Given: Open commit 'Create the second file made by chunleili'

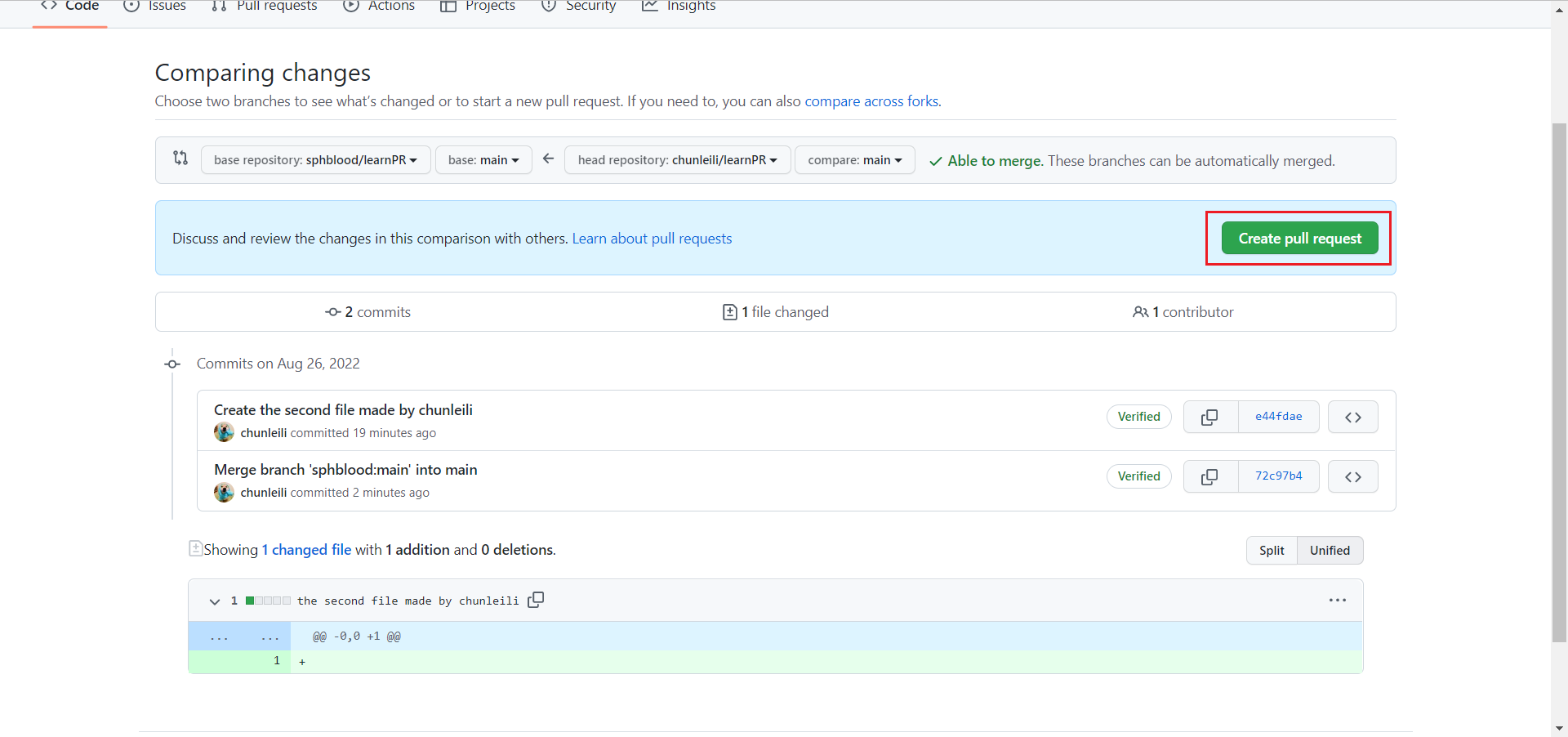Looking at the screenshot, I should [343, 410].
